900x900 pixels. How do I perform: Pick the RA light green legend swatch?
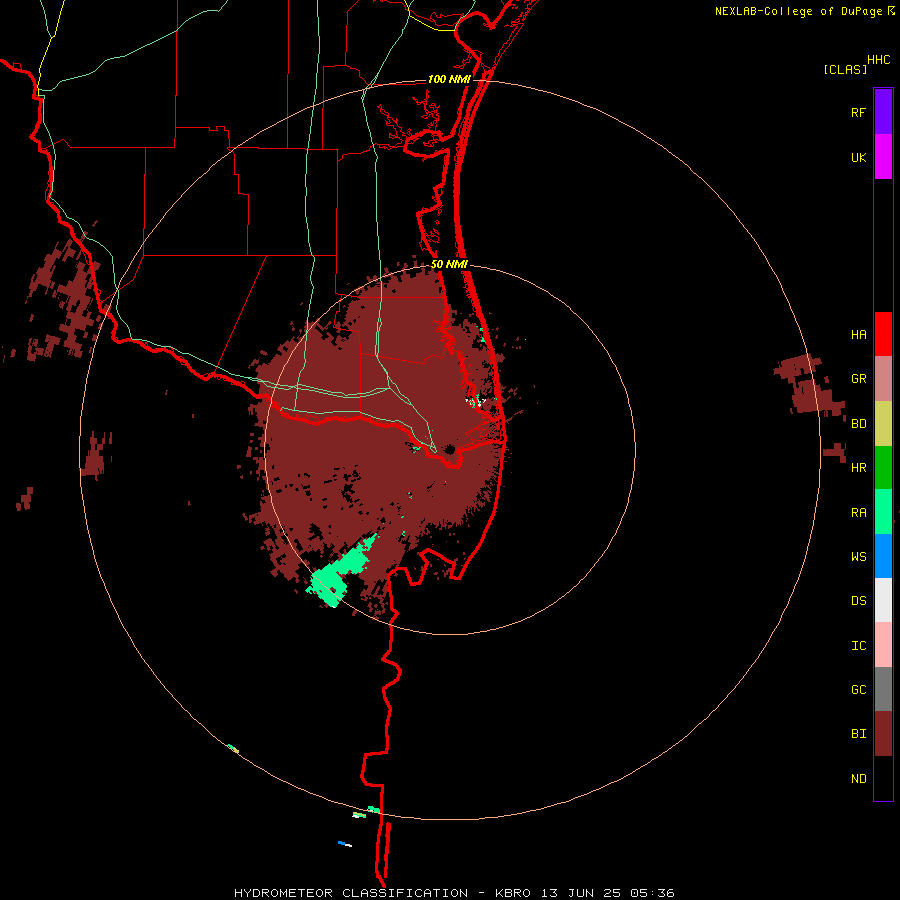pos(883,512)
